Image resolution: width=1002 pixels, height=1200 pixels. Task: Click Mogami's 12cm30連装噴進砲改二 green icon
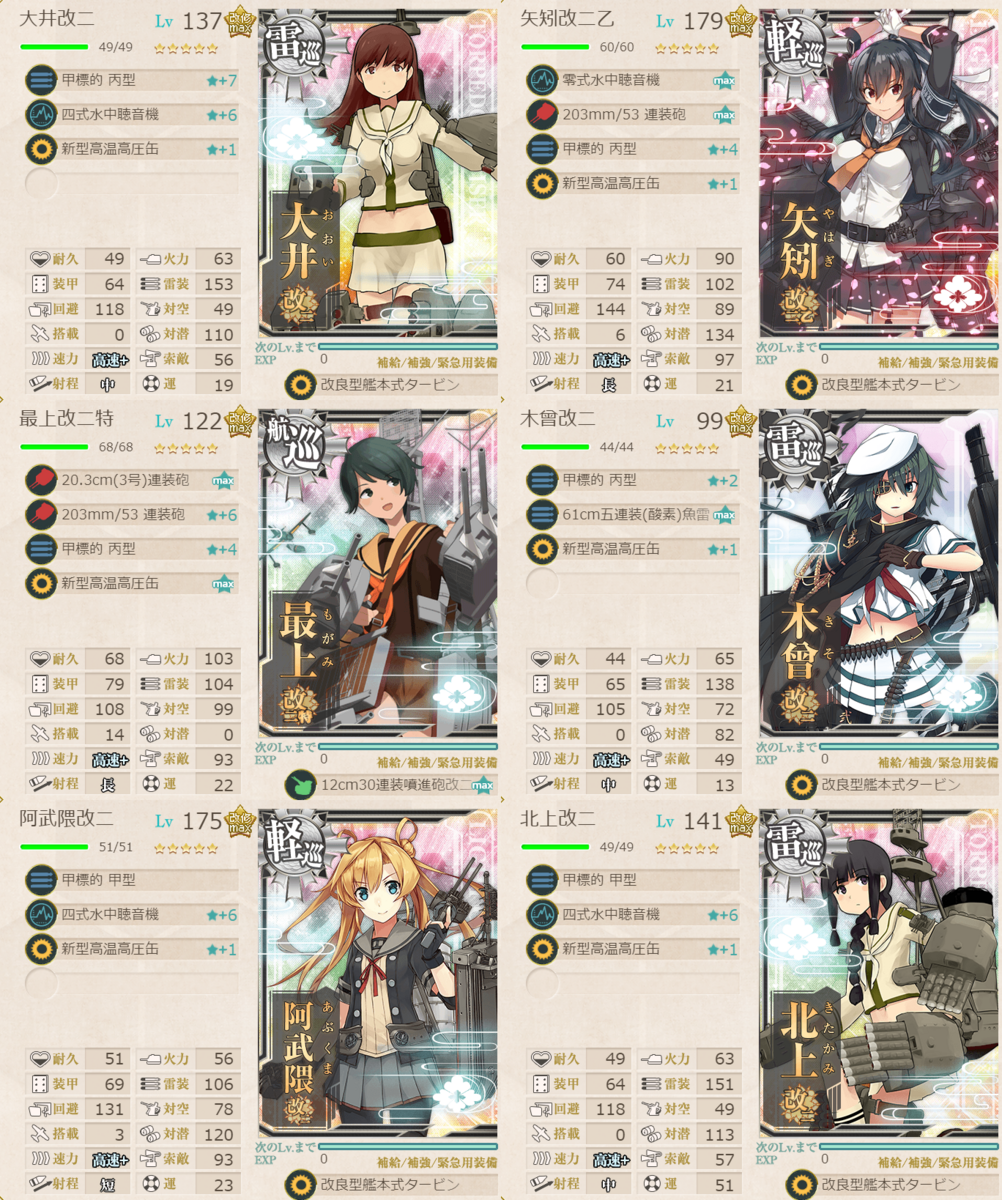click(x=299, y=784)
